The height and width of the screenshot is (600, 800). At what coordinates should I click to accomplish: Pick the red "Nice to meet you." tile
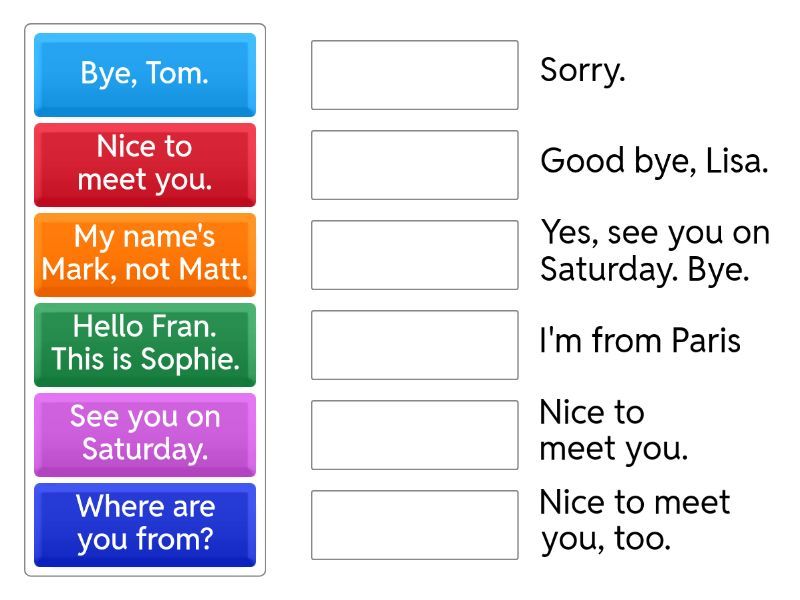145,164
